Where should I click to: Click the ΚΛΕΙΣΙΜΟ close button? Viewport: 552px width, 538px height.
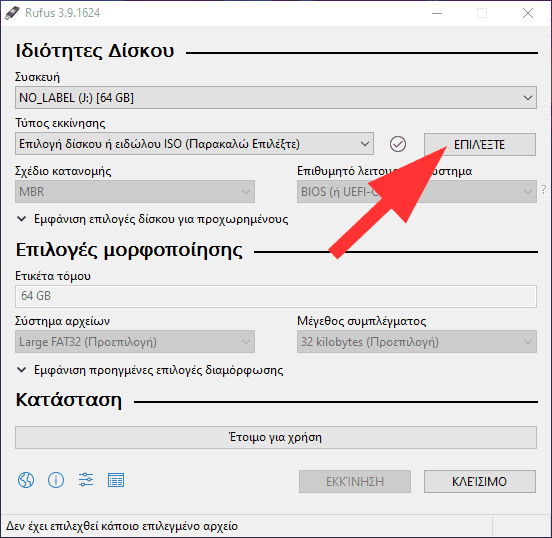pos(480,481)
